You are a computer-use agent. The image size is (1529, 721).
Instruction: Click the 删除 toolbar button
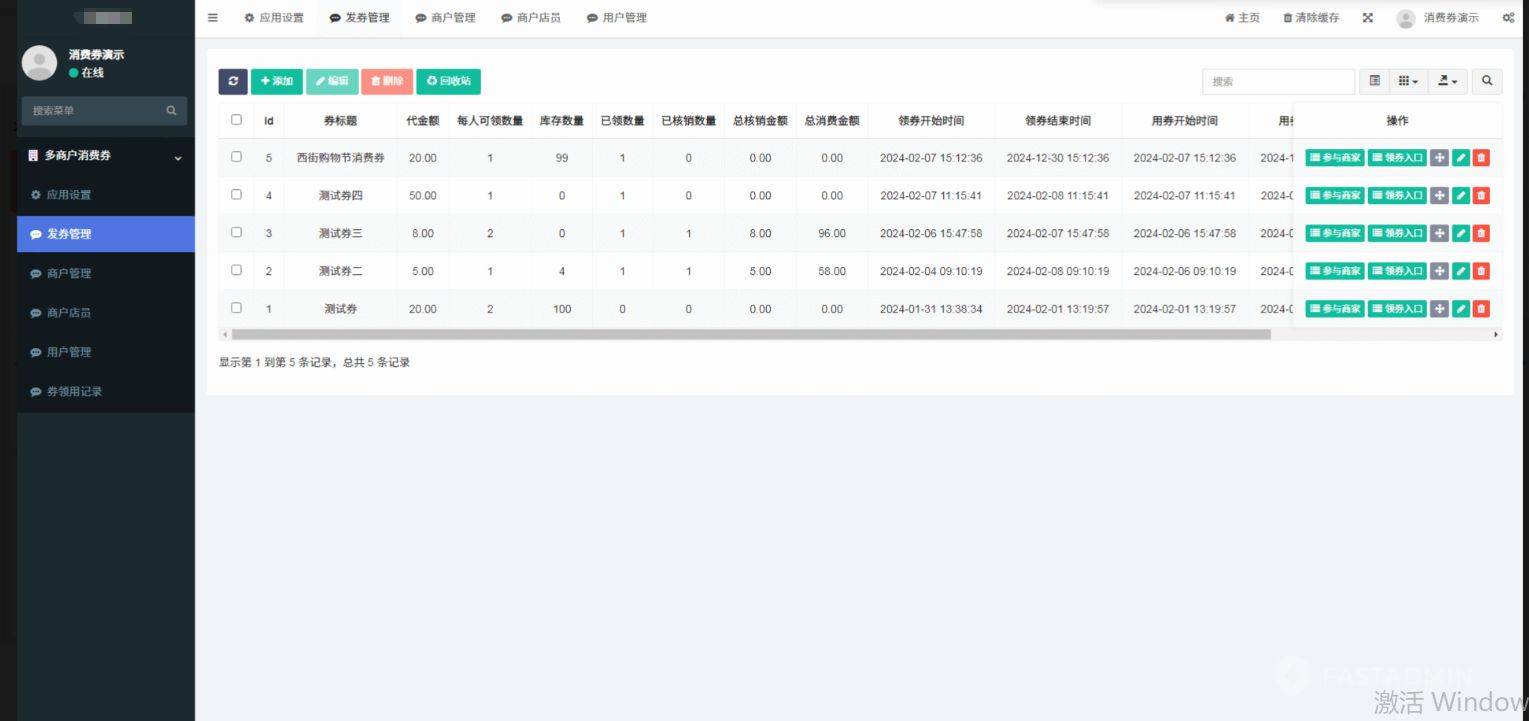[387, 81]
